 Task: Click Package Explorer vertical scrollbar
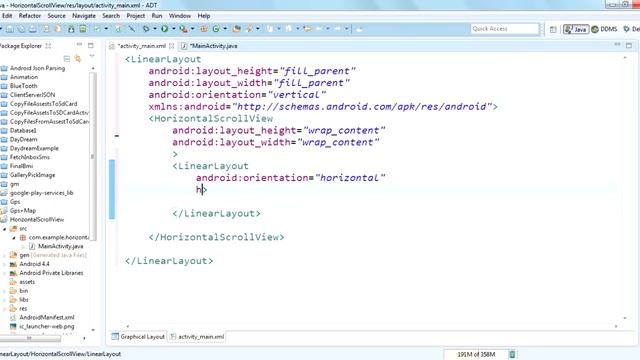pos(93,156)
